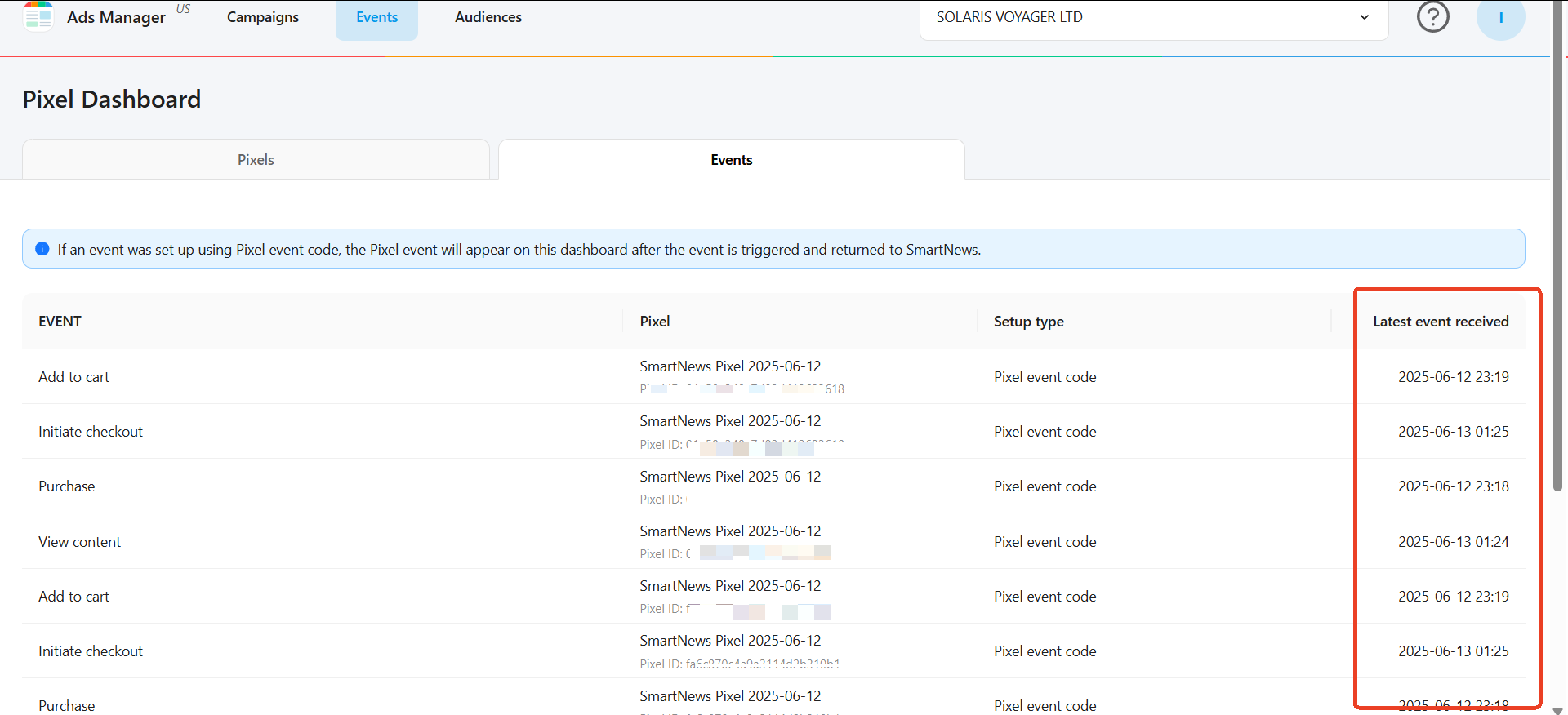Select the Events dashboard tab

732,159
